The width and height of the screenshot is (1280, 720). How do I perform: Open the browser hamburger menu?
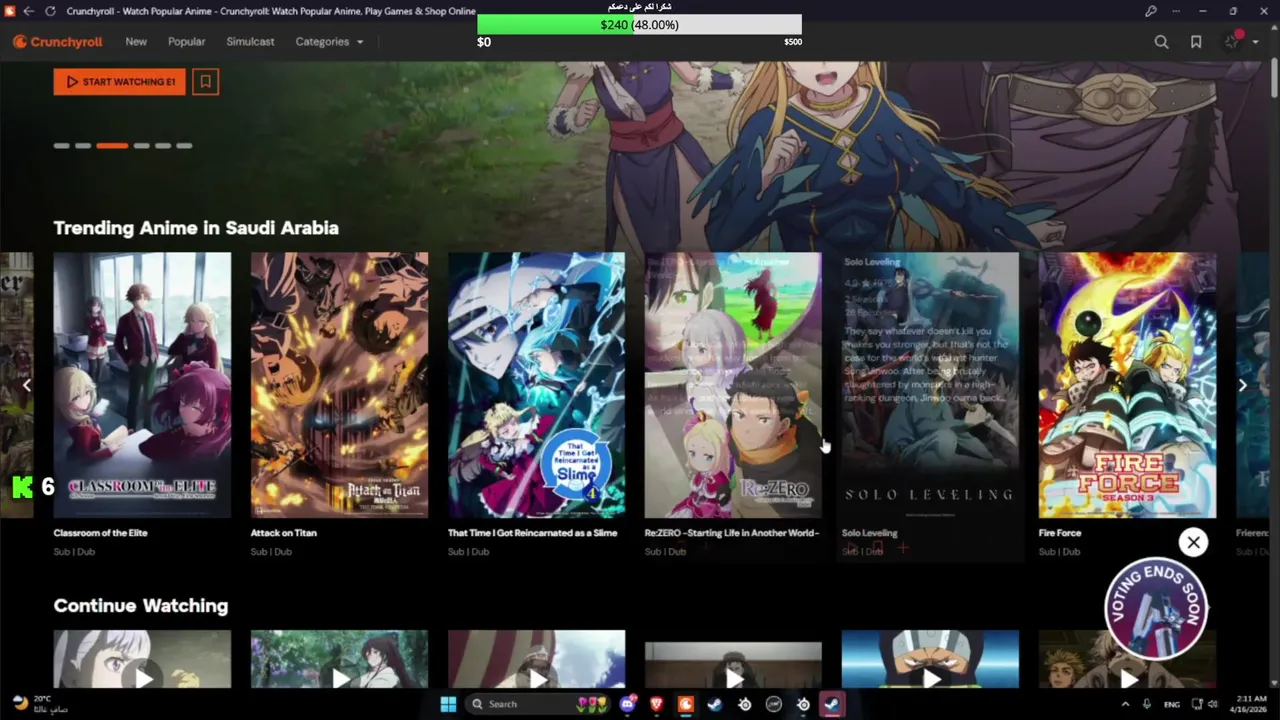[1178, 11]
